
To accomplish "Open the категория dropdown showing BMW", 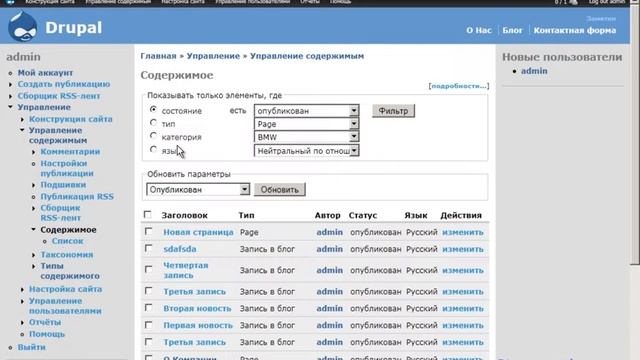I will [x=307, y=137].
